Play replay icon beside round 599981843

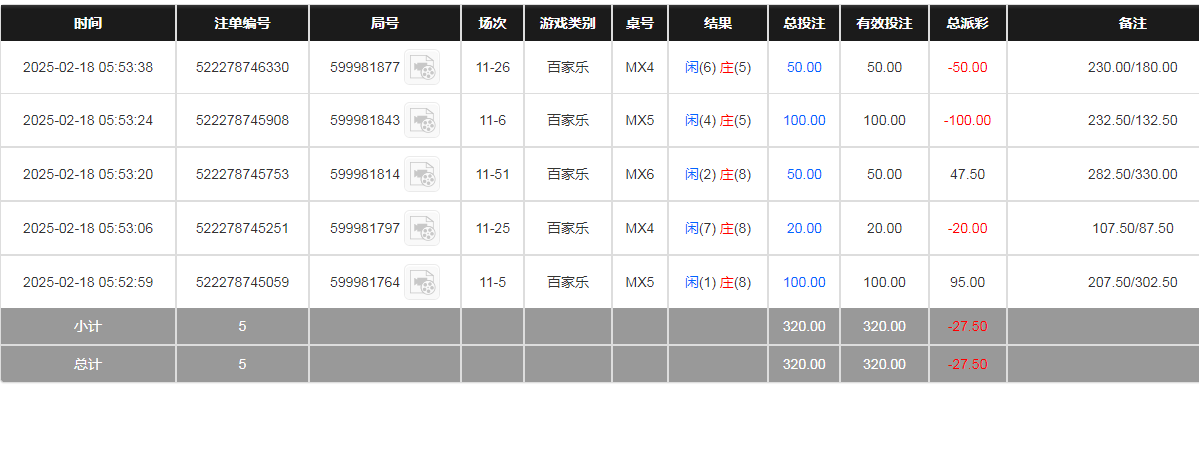(x=422, y=121)
